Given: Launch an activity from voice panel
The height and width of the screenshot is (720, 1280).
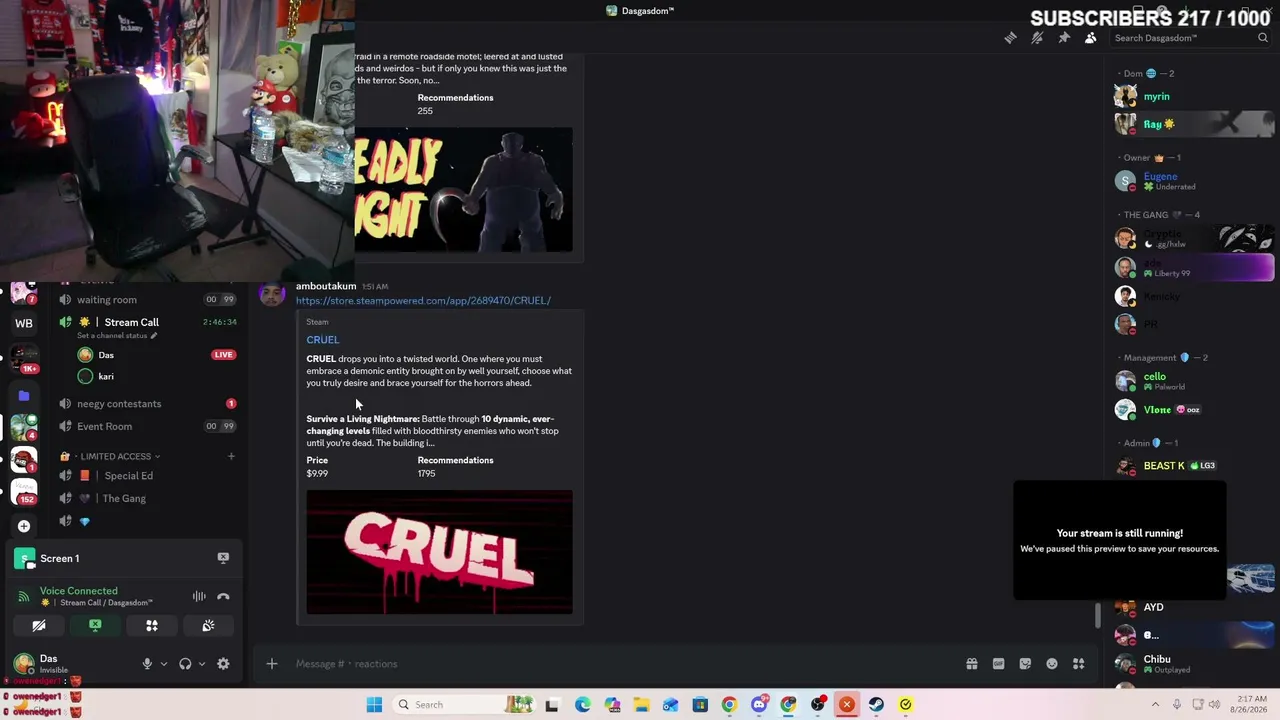Looking at the screenshot, I should pos(152,626).
